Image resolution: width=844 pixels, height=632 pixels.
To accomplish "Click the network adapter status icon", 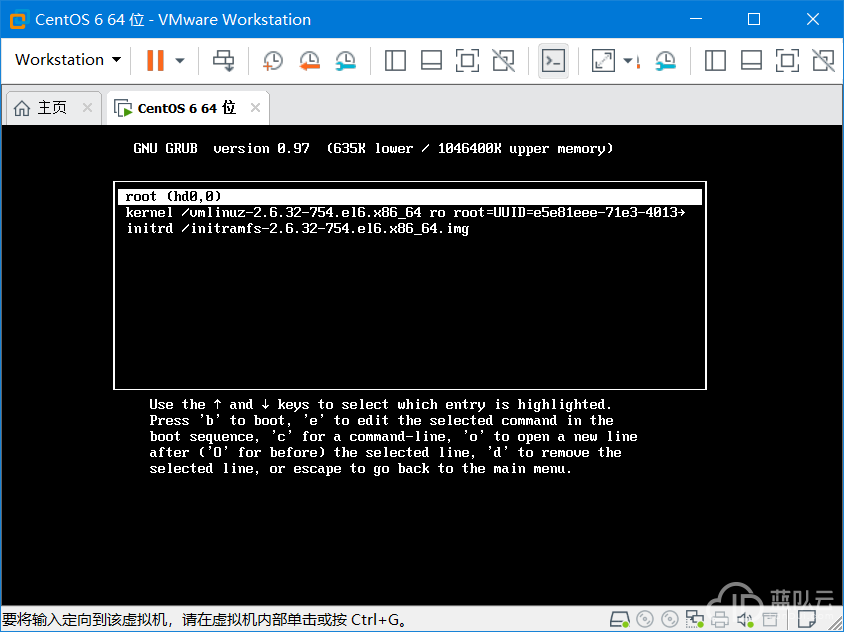I will click(x=694, y=619).
